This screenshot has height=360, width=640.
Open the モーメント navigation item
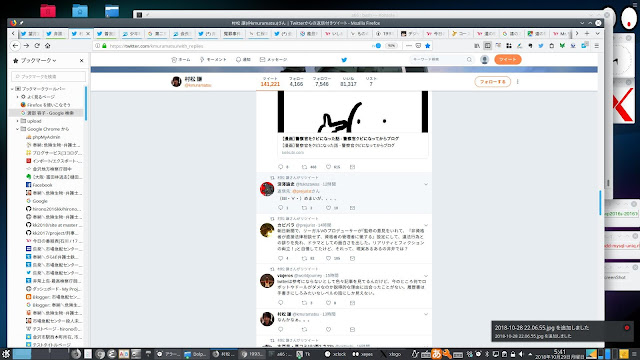(213, 60)
